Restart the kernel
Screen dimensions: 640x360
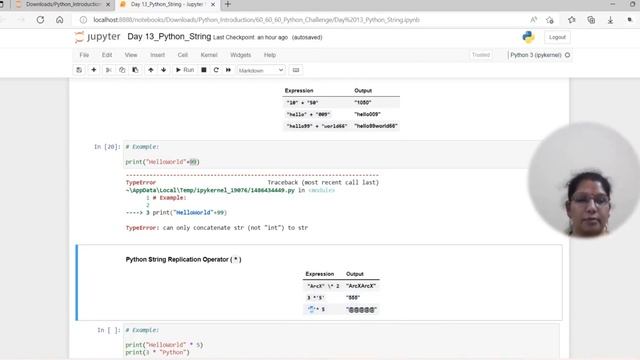(216, 70)
